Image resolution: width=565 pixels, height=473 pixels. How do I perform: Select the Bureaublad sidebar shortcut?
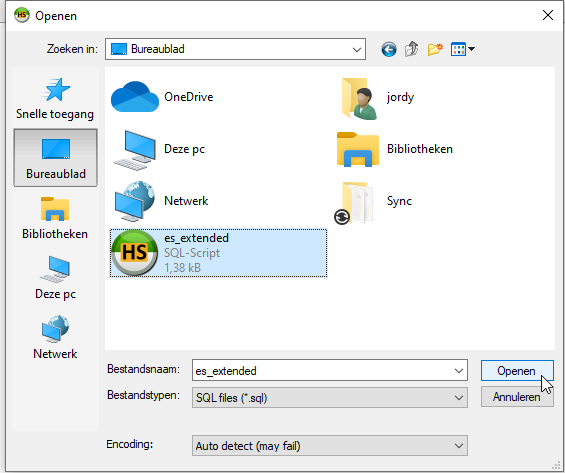pos(55,158)
